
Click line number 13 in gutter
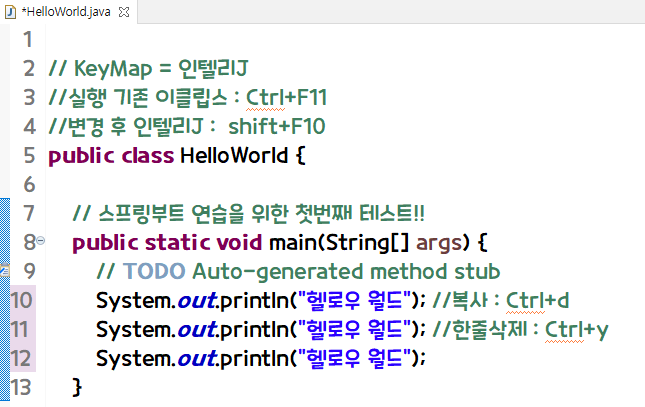(x=21, y=387)
